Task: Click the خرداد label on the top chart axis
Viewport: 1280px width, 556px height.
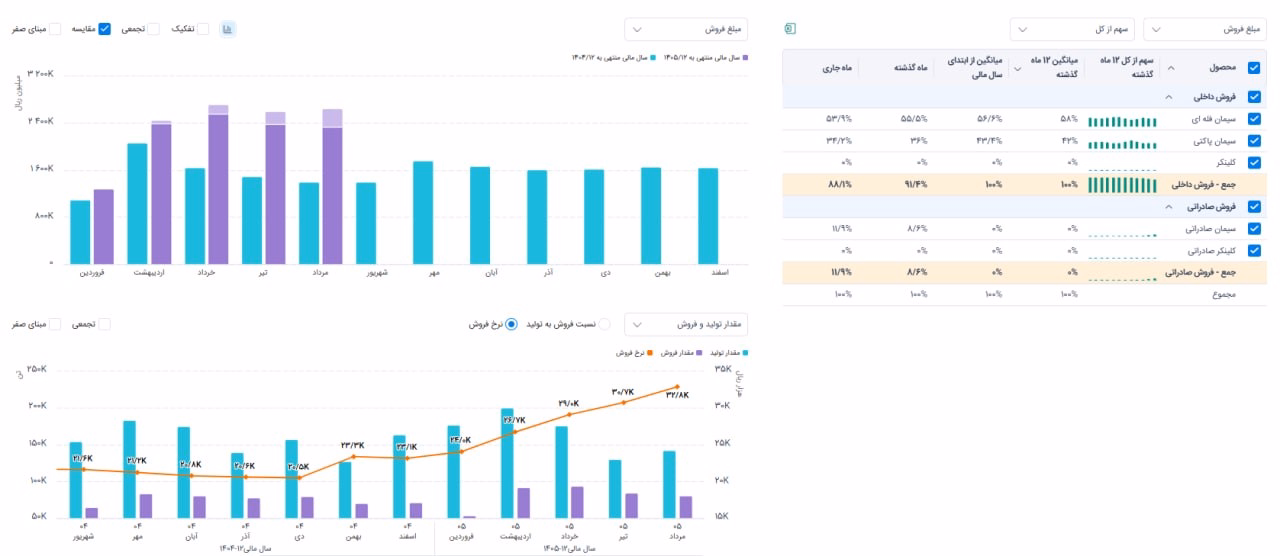Action: pyautogui.click(x=208, y=272)
